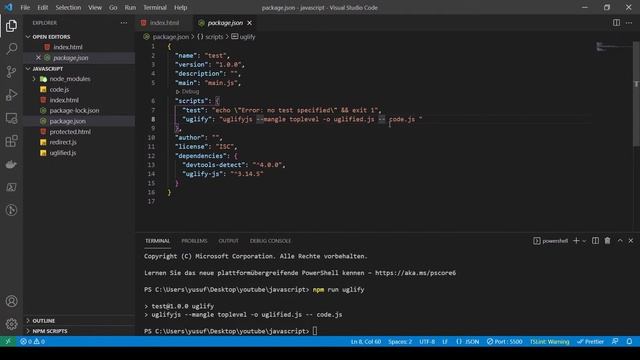Switch to the Debug Console tab
The width and height of the screenshot is (640, 360).
point(270,241)
